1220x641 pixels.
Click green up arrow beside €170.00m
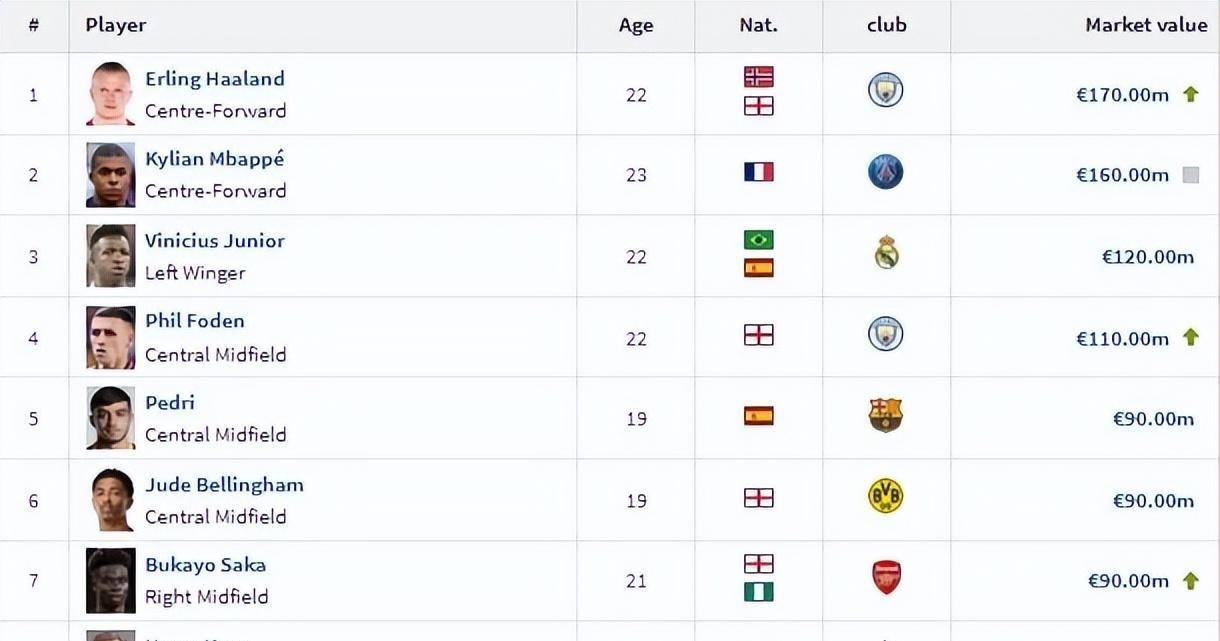(x=1190, y=94)
